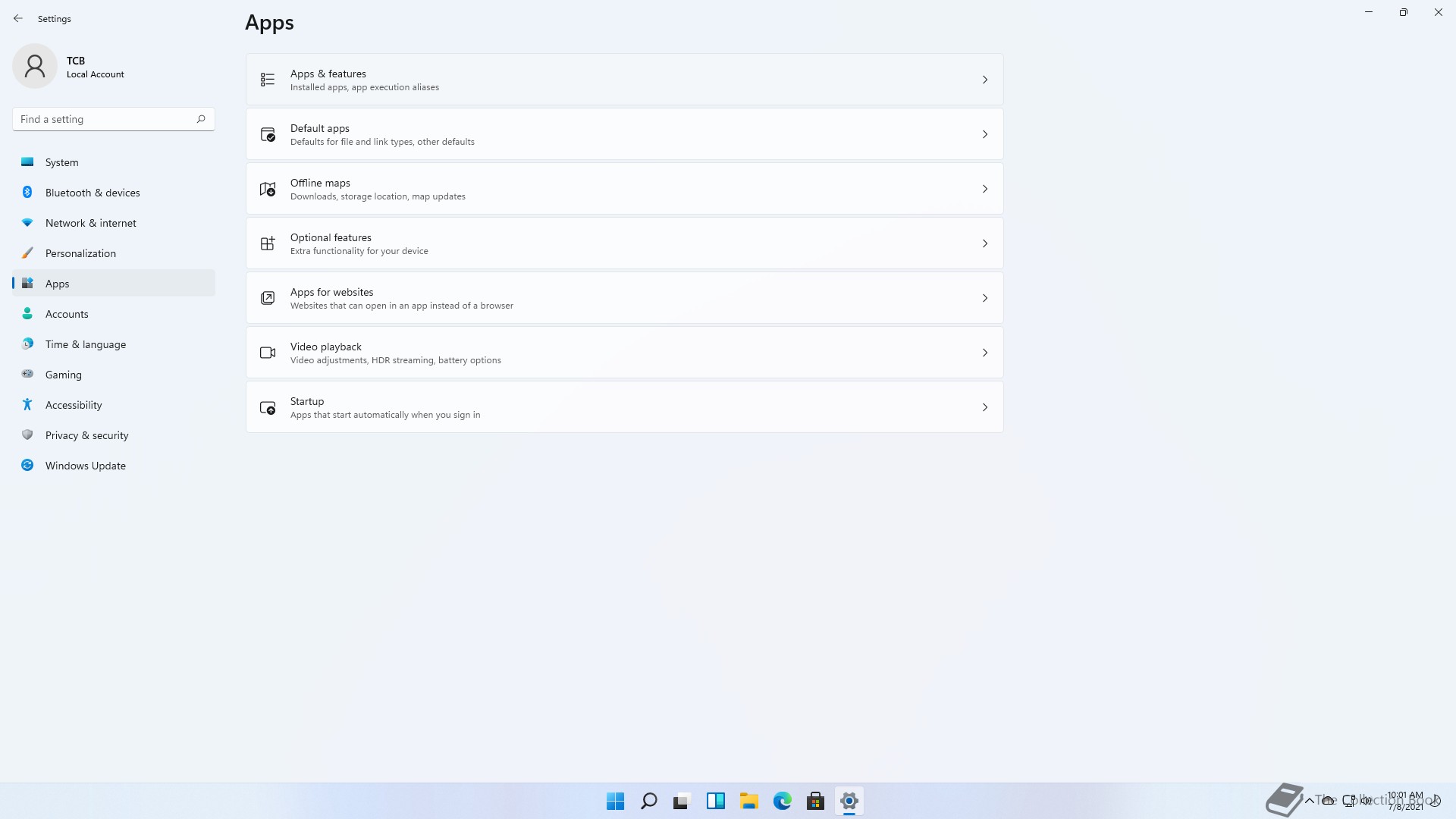Click the user profile avatar
The height and width of the screenshot is (819, 1456).
[35, 66]
